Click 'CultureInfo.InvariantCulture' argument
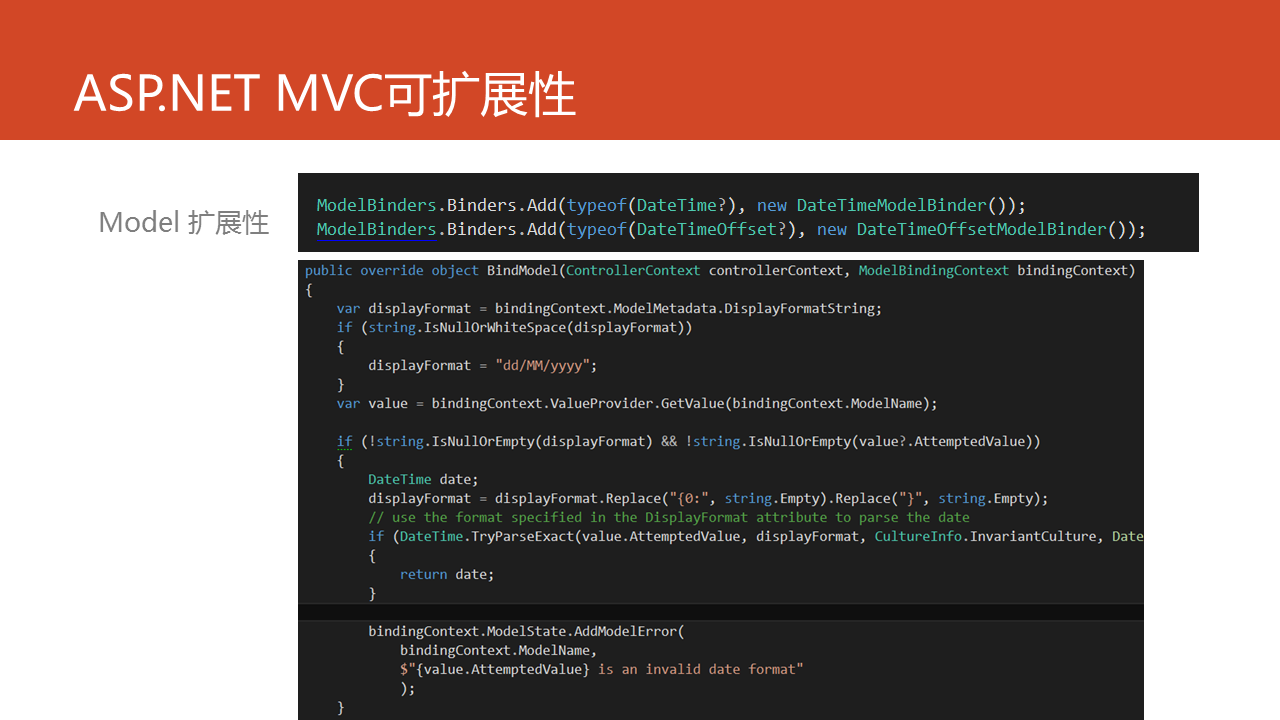This screenshot has width=1280, height=720. point(985,536)
